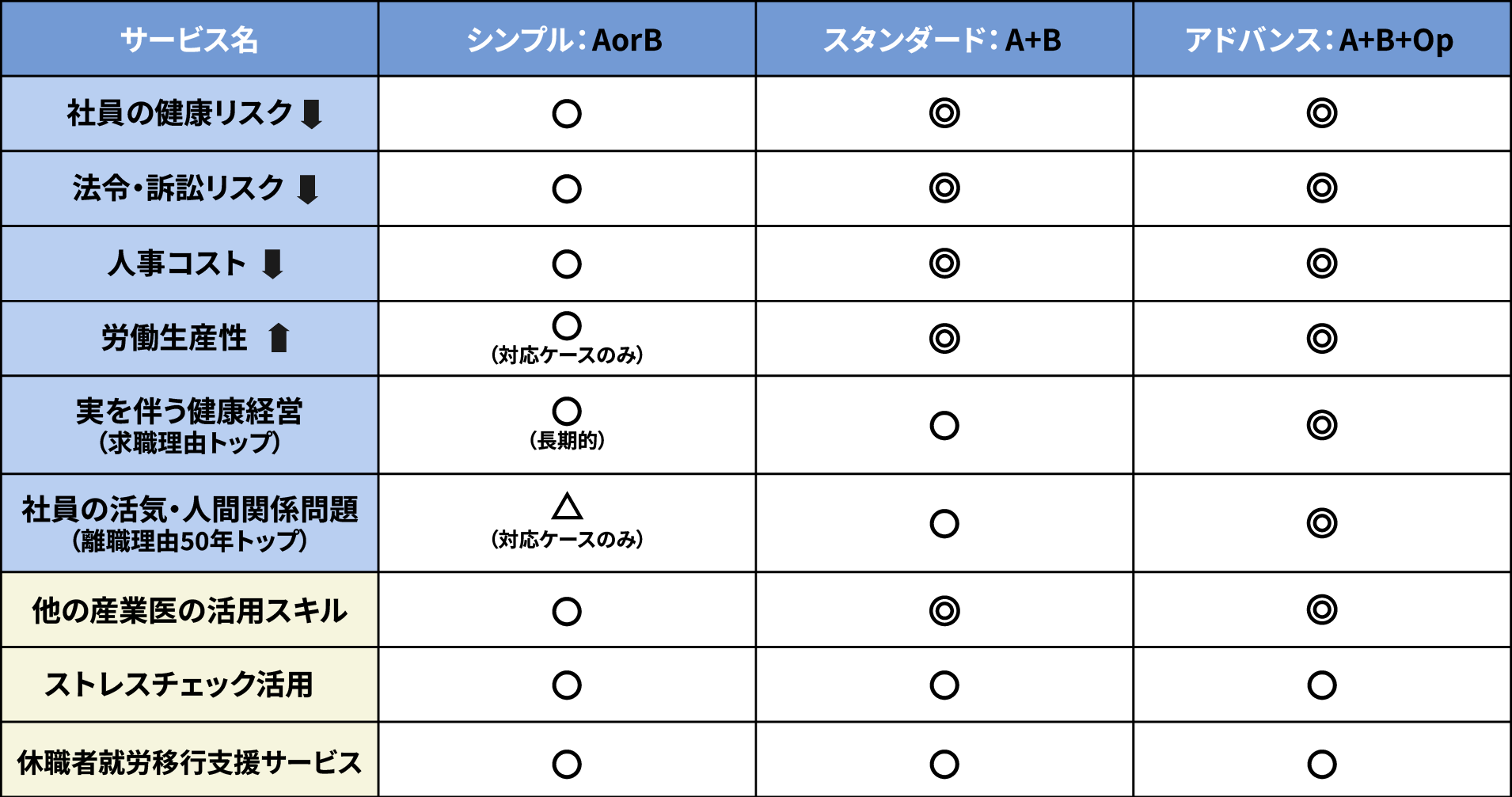Click the down arrow next to 法令・訴訟リスク
The image size is (1512, 797).
click(307, 189)
